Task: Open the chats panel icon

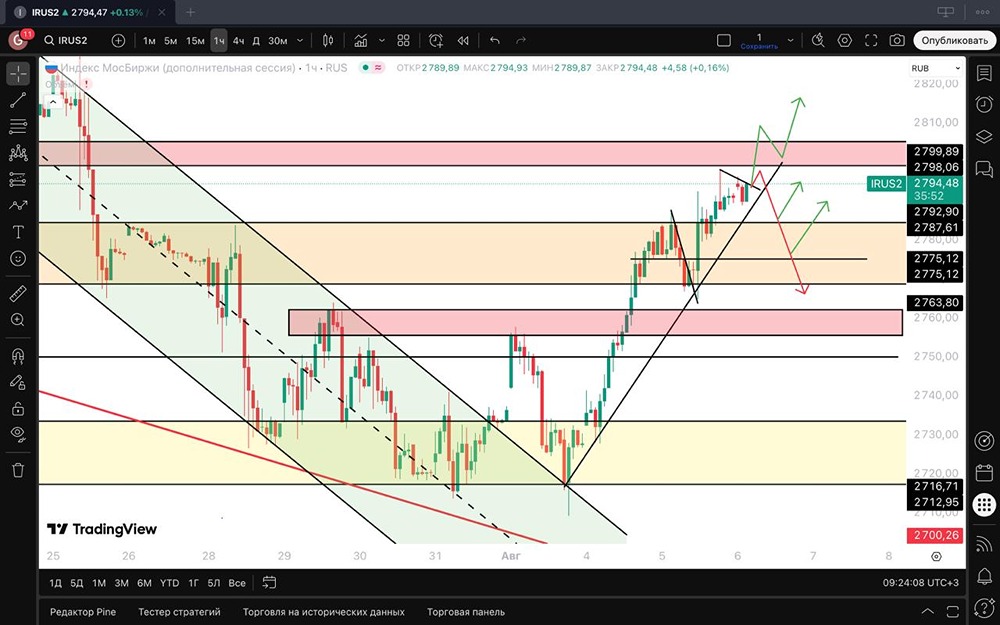Action: coord(983,168)
